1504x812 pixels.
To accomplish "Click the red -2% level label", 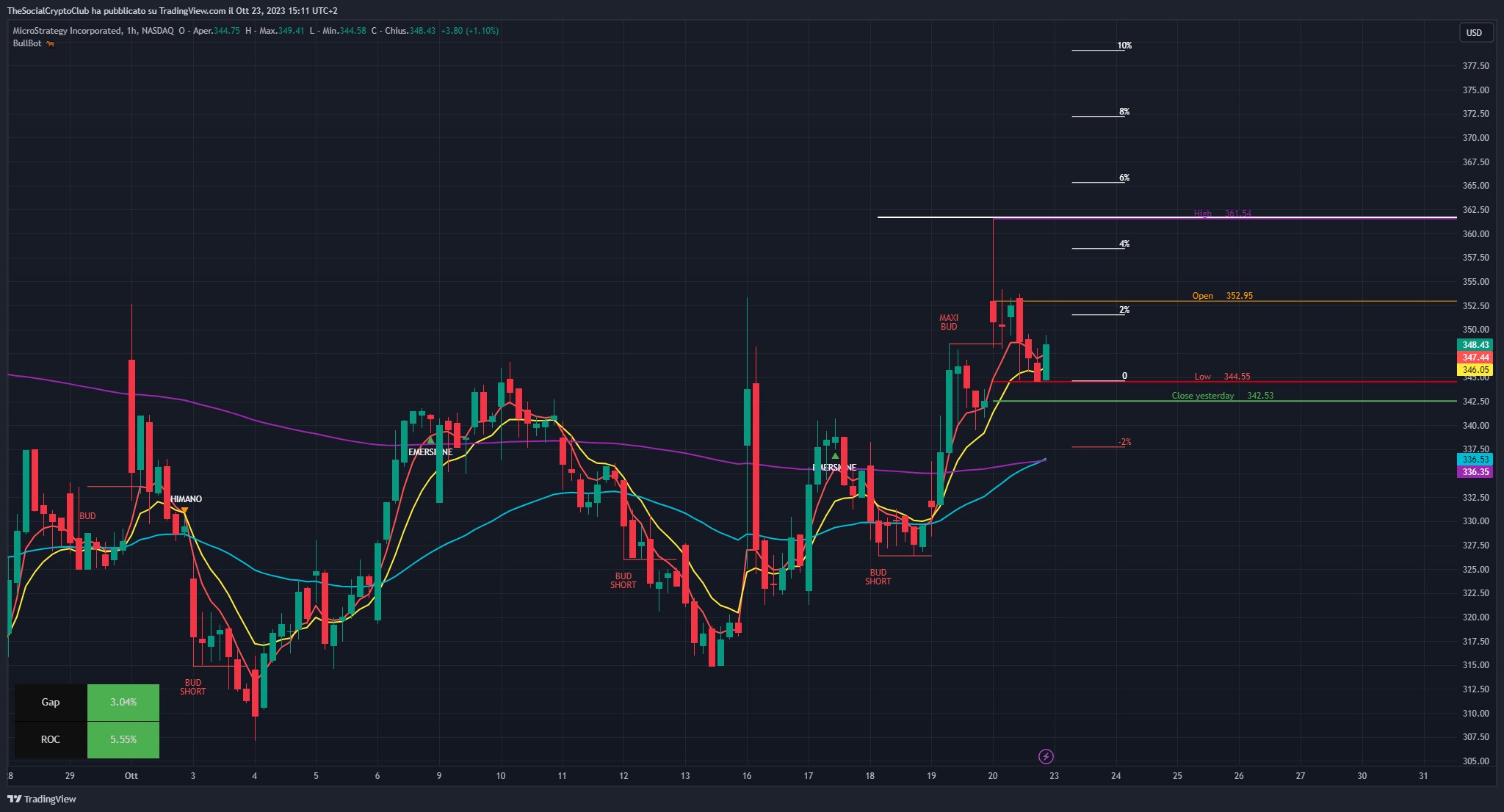I will click(1124, 442).
